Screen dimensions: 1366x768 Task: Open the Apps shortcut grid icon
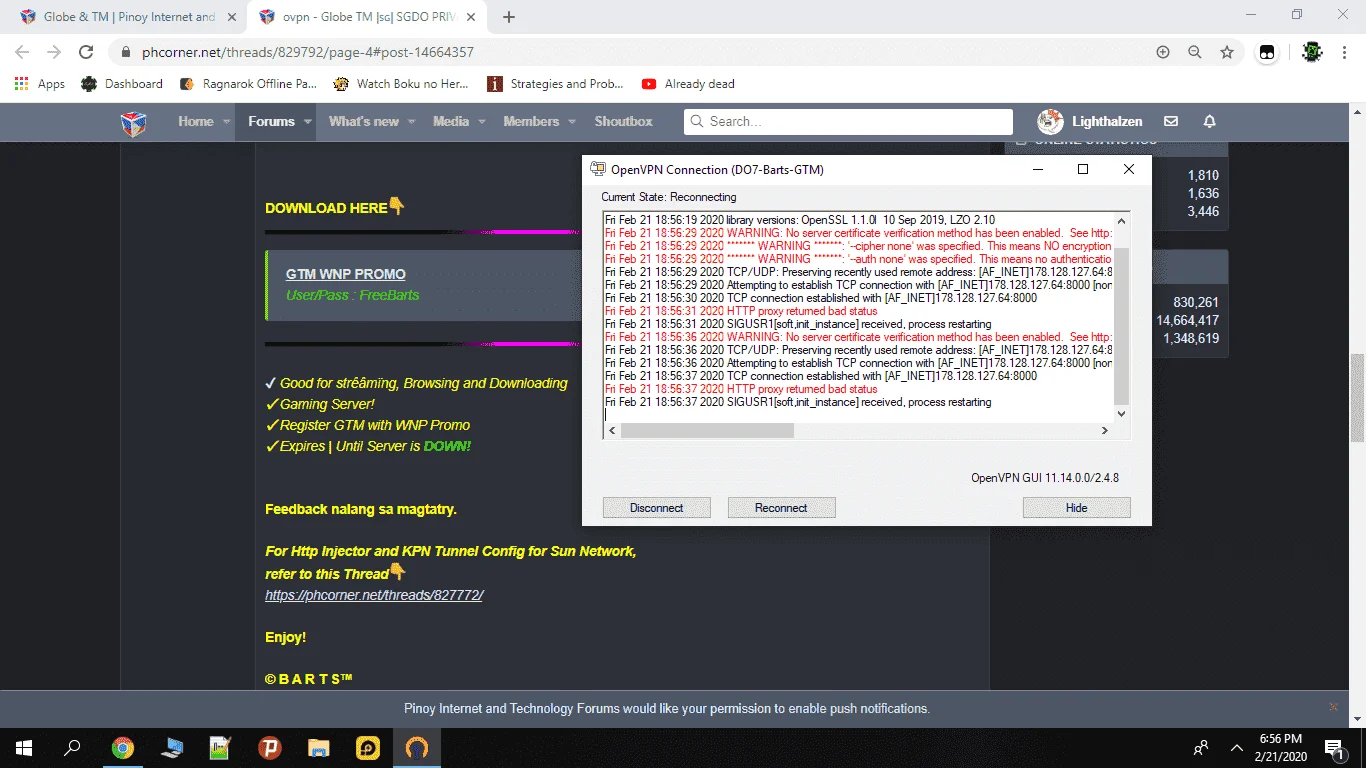coord(22,84)
